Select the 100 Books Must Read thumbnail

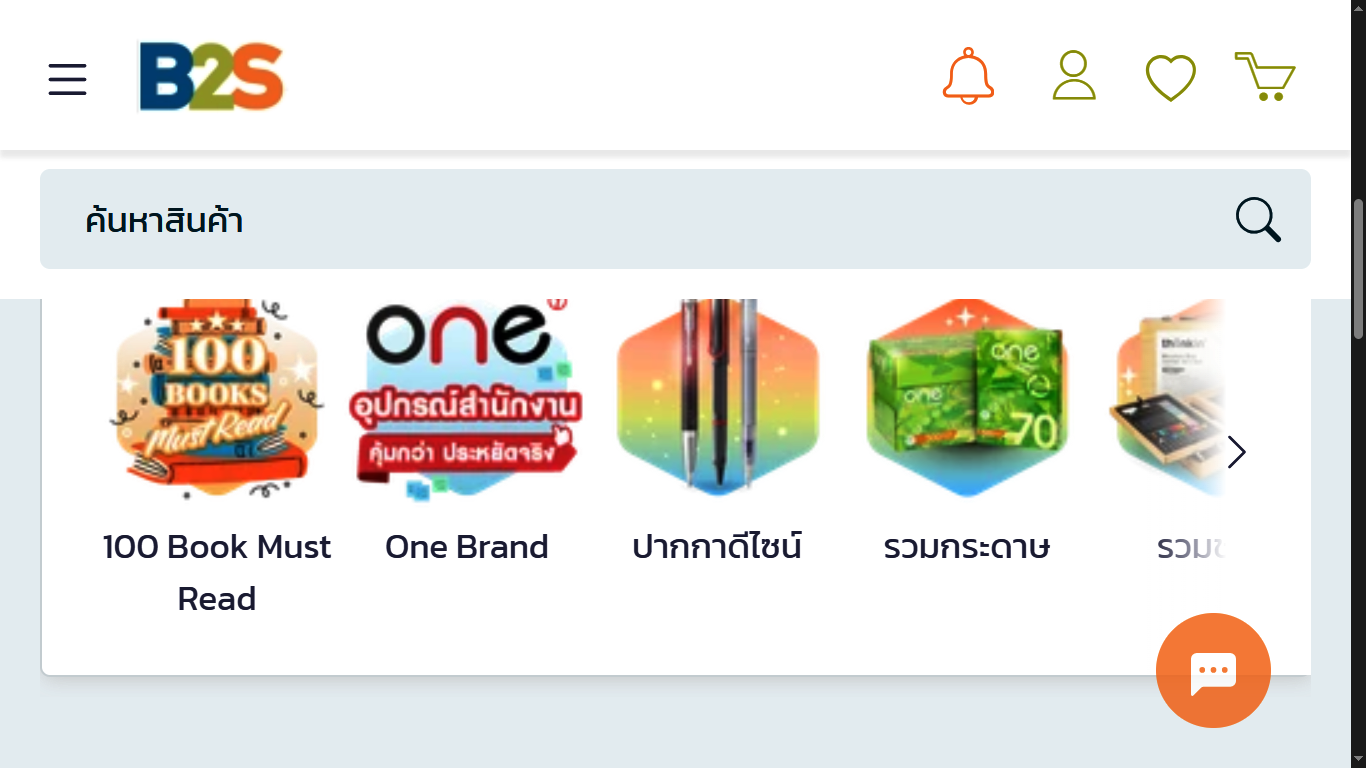(217, 398)
